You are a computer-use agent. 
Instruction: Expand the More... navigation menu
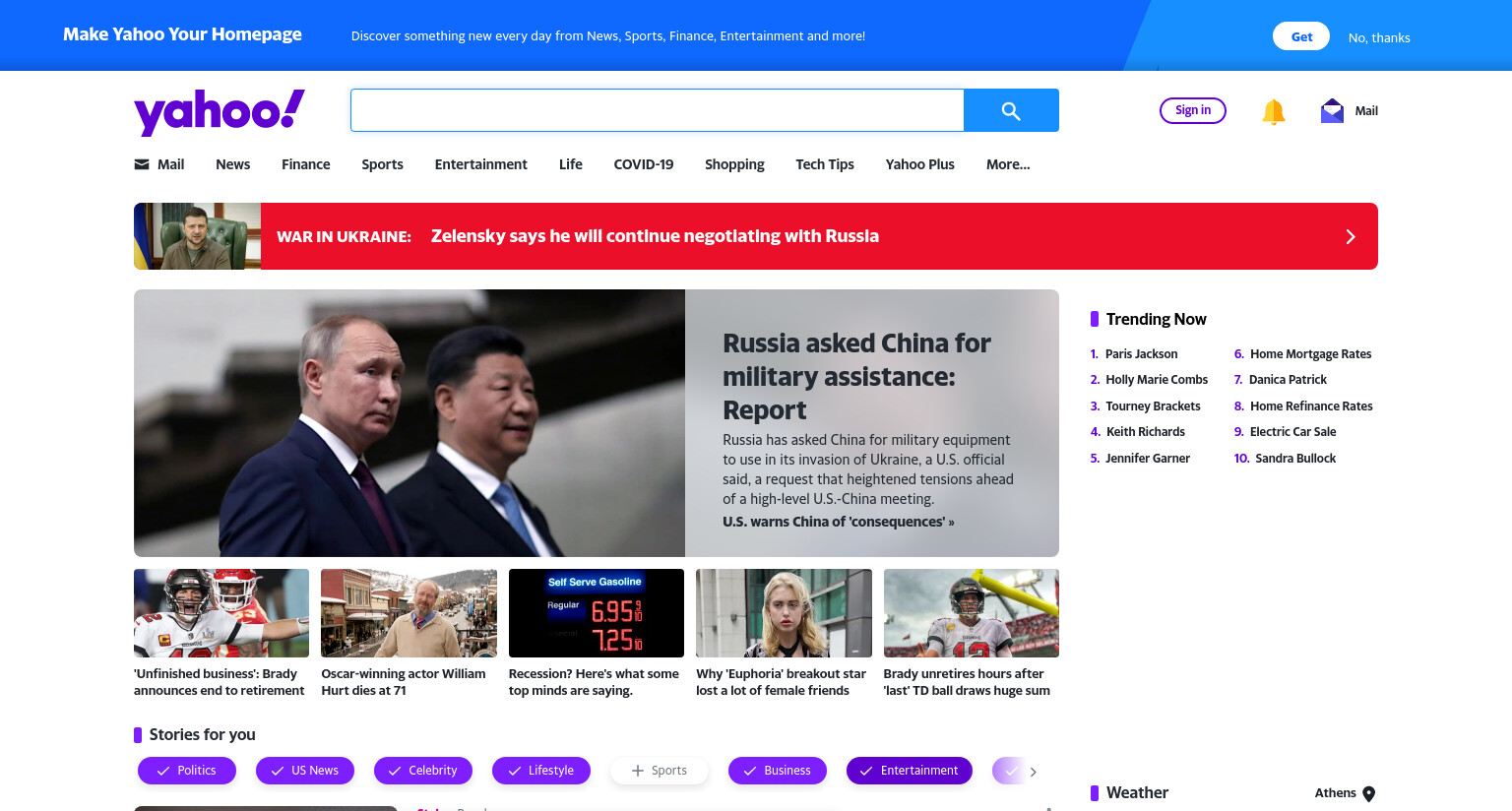click(x=1008, y=164)
